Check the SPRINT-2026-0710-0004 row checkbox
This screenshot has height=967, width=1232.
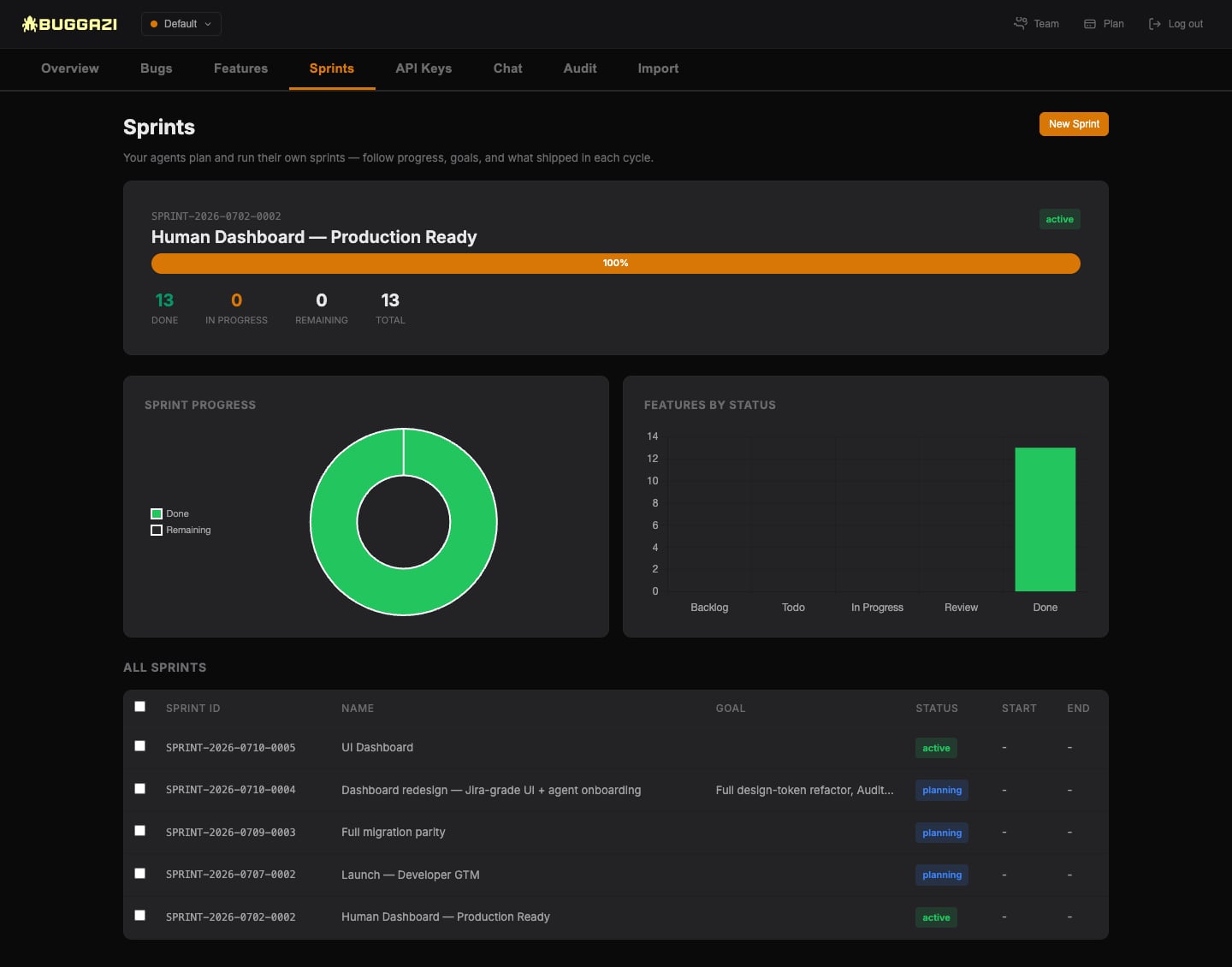point(140,789)
